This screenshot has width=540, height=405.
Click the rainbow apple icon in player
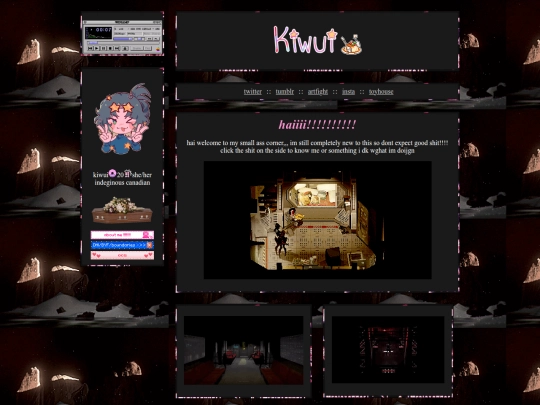coord(158,49)
